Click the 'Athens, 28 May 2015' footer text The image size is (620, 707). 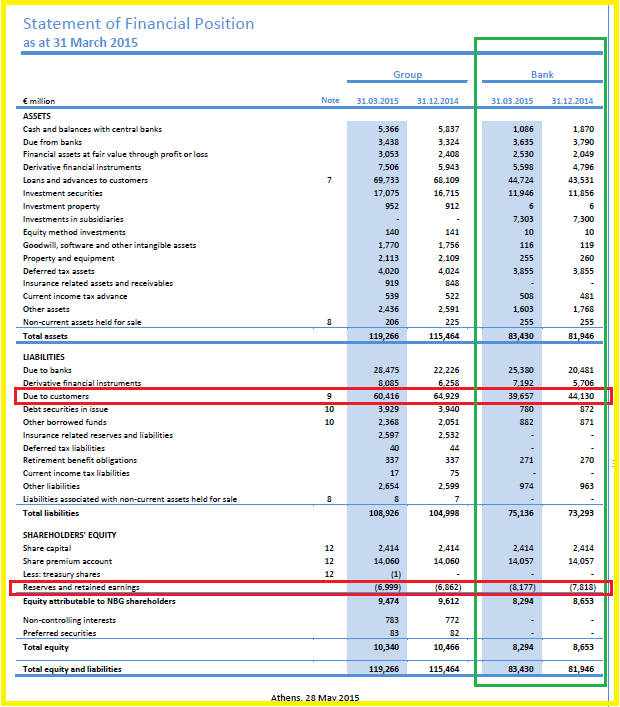coord(314,697)
